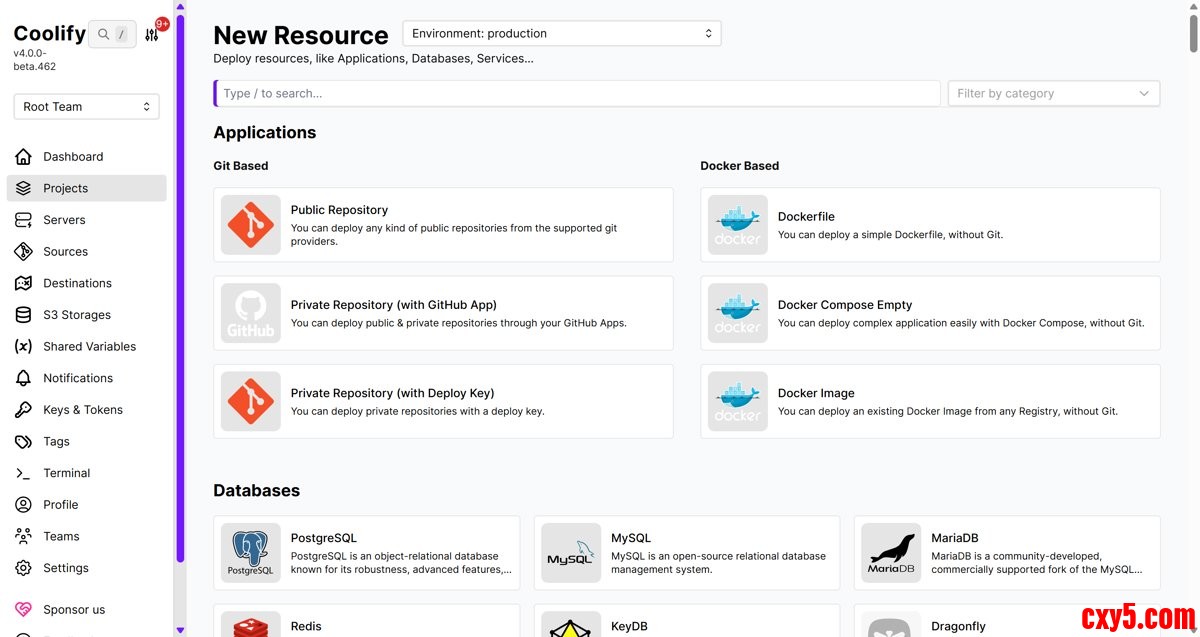This screenshot has width=1200, height=637.
Task: Click the Sponsor us heart icon
Action: [x=23, y=609]
